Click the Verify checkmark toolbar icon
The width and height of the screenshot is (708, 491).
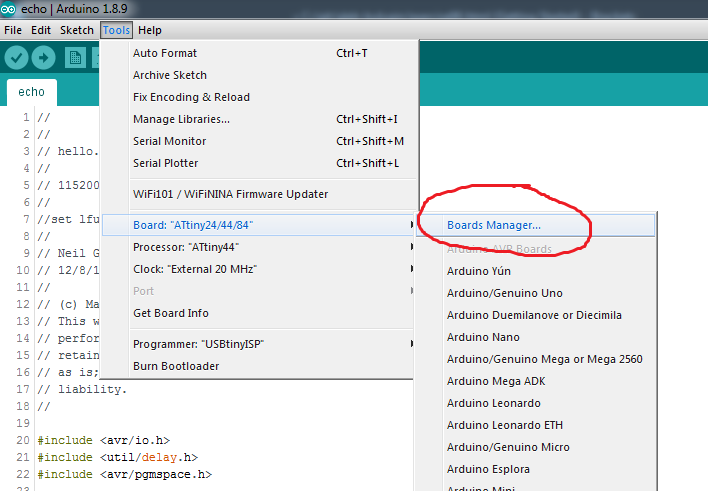click(16, 58)
